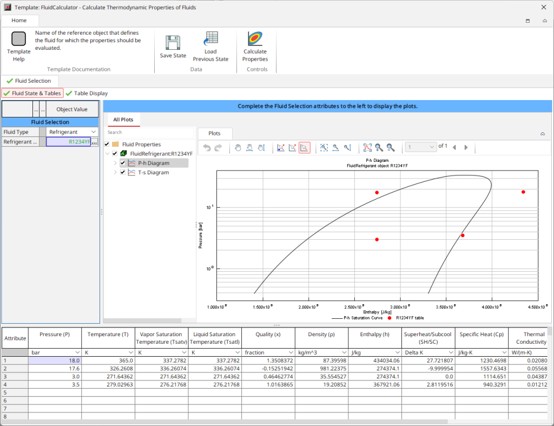This screenshot has width=554, height=426.
Task: Uncheck the Fluid Properties checkbox
Action: (x=107, y=144)
